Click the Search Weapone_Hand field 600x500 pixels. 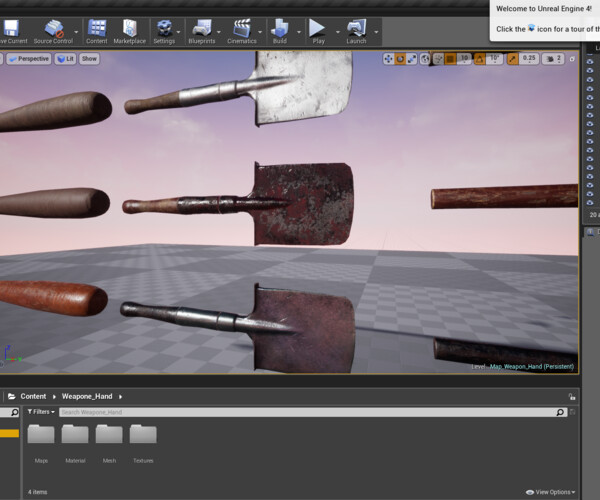pyautogui.click(x=307, y=412)
